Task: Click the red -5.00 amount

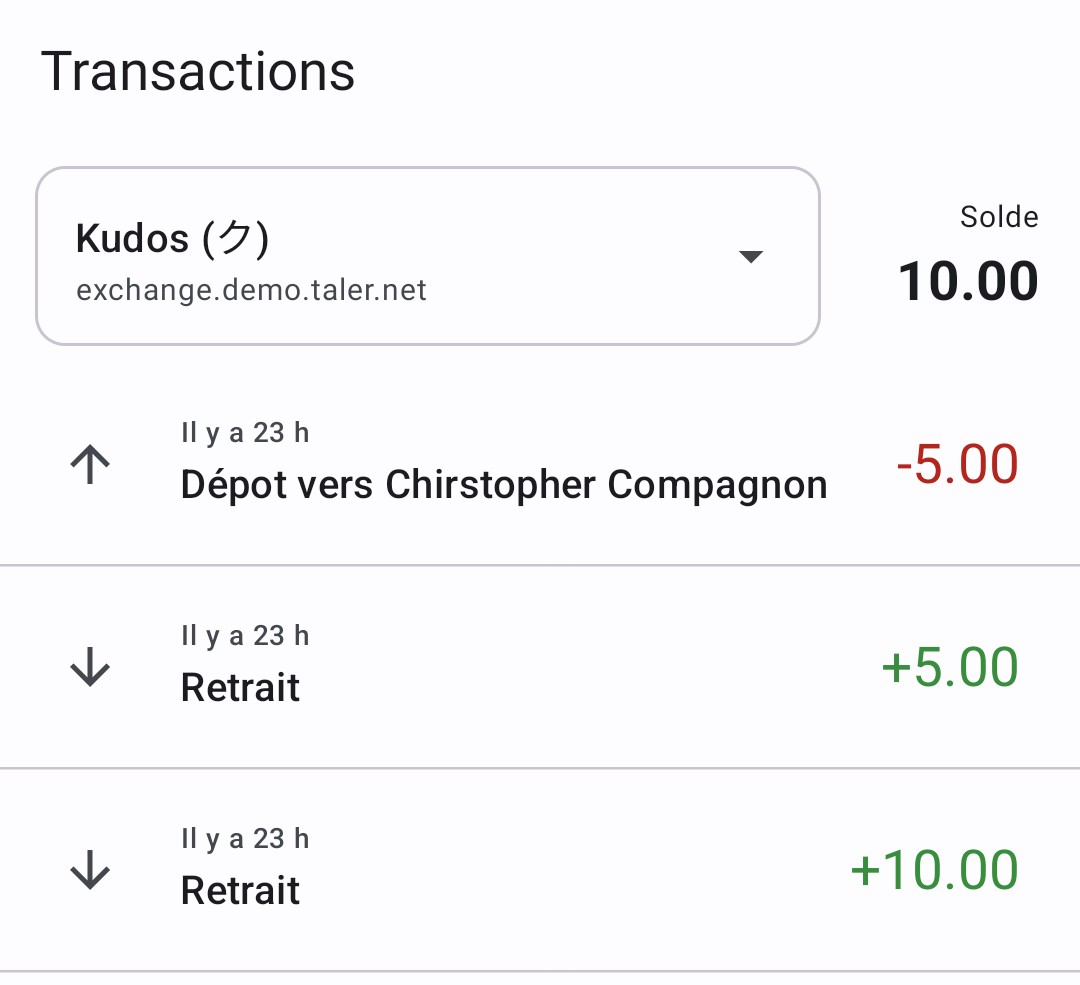Action: (x=956, y=462)
